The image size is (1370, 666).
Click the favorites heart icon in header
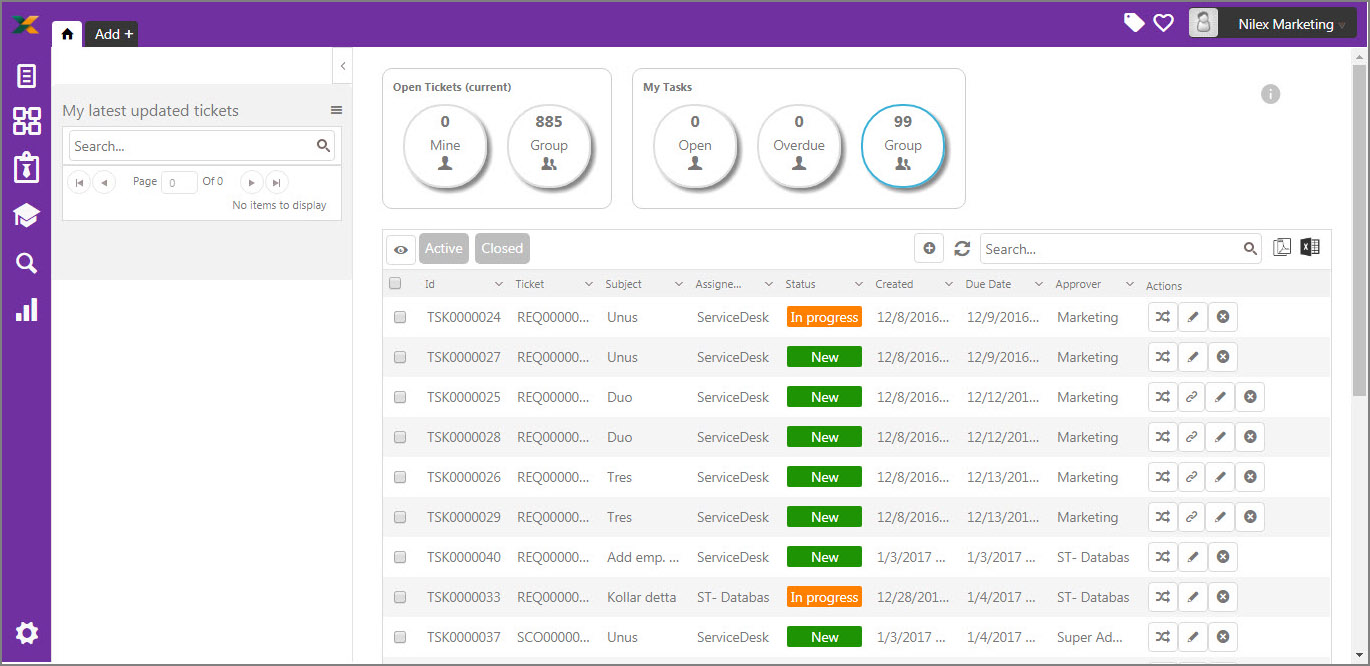[x=1163, y=22]
